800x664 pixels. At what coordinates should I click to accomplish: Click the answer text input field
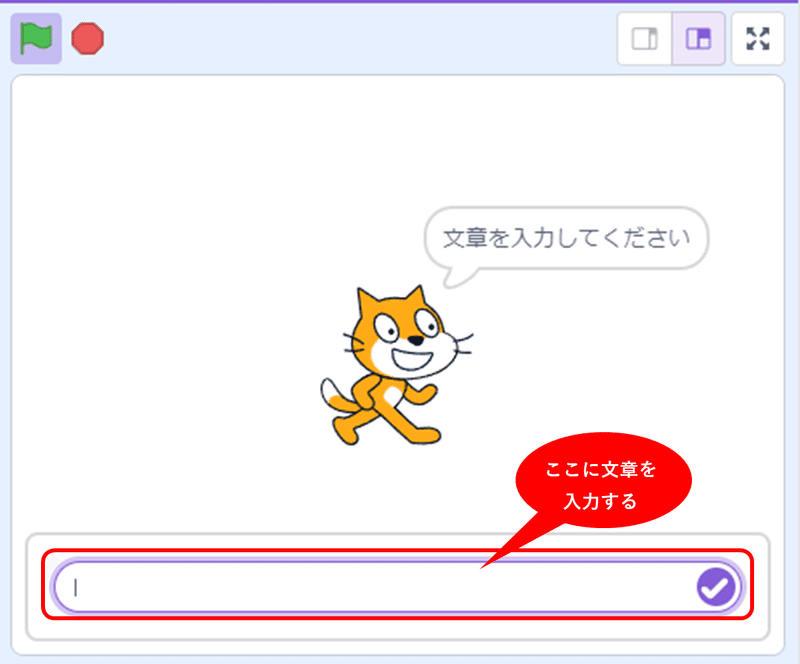coord(397,586)
